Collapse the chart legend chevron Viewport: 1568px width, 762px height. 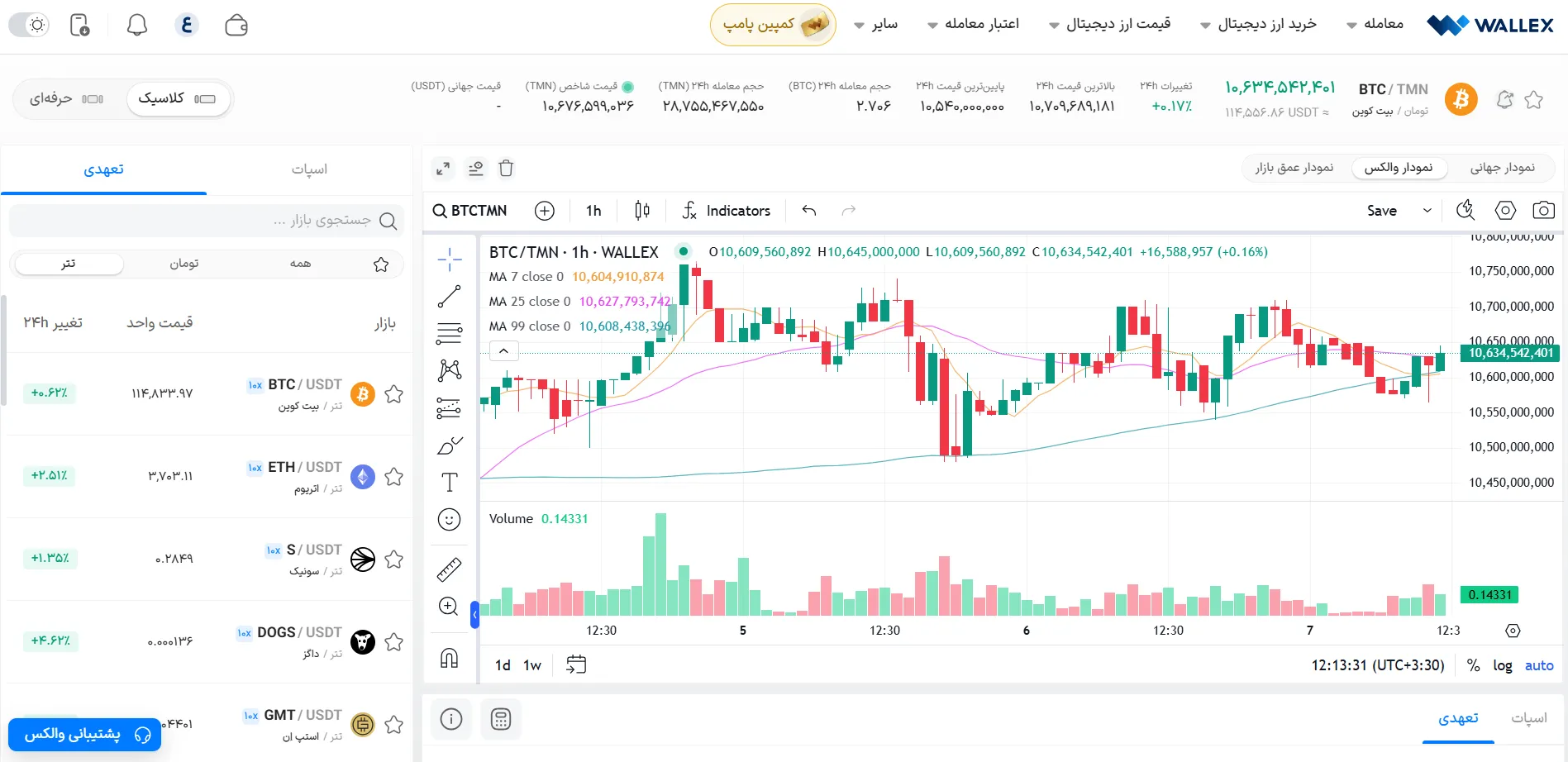[x=503, y=351]
